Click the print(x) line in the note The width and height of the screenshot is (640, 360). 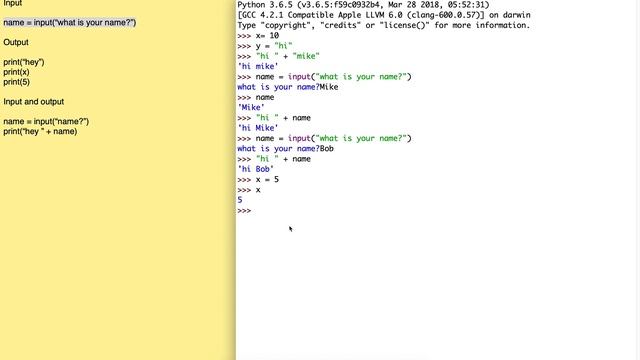[x=16, y=72]
